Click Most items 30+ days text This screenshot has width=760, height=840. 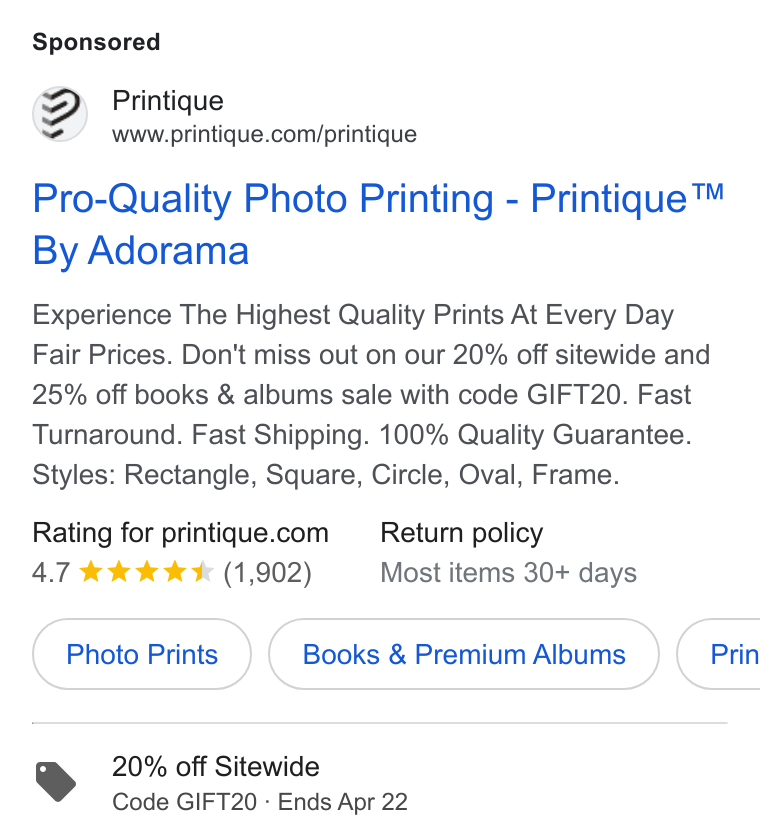coord(509,572)
